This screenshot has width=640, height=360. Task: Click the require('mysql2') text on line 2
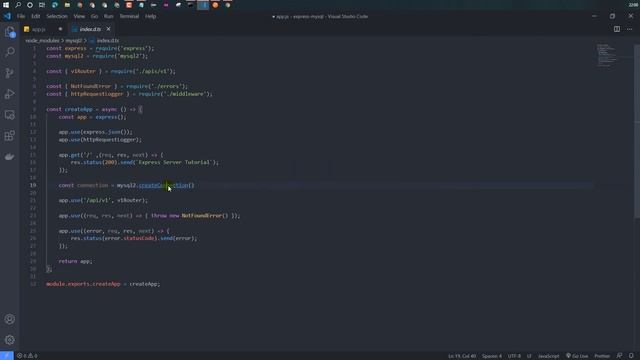119,56
